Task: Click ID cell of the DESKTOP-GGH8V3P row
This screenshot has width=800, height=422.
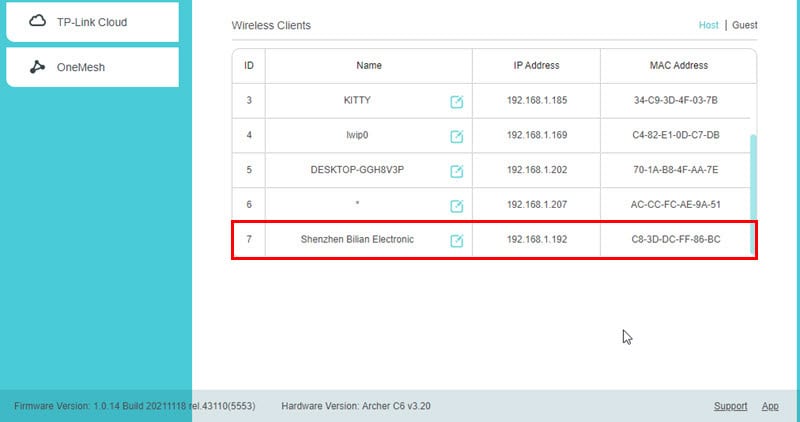Action: click(x=249, y=169)
